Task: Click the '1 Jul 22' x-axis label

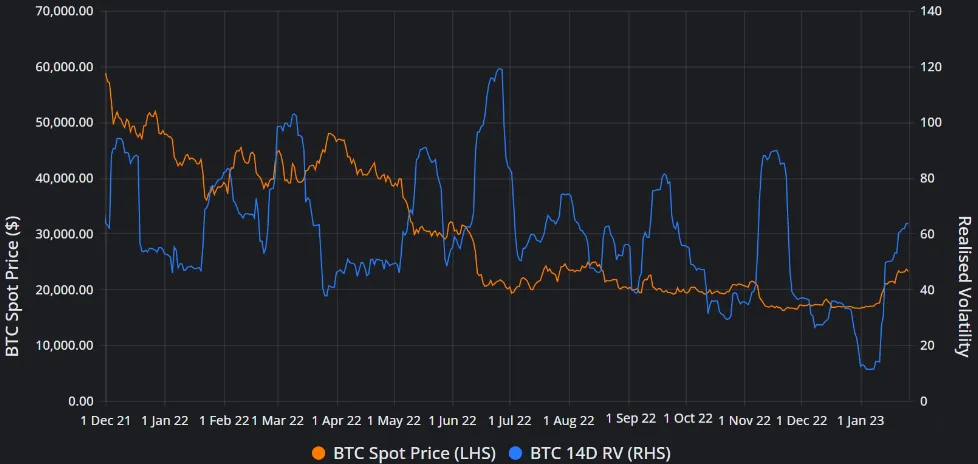Action: (510, 420)
